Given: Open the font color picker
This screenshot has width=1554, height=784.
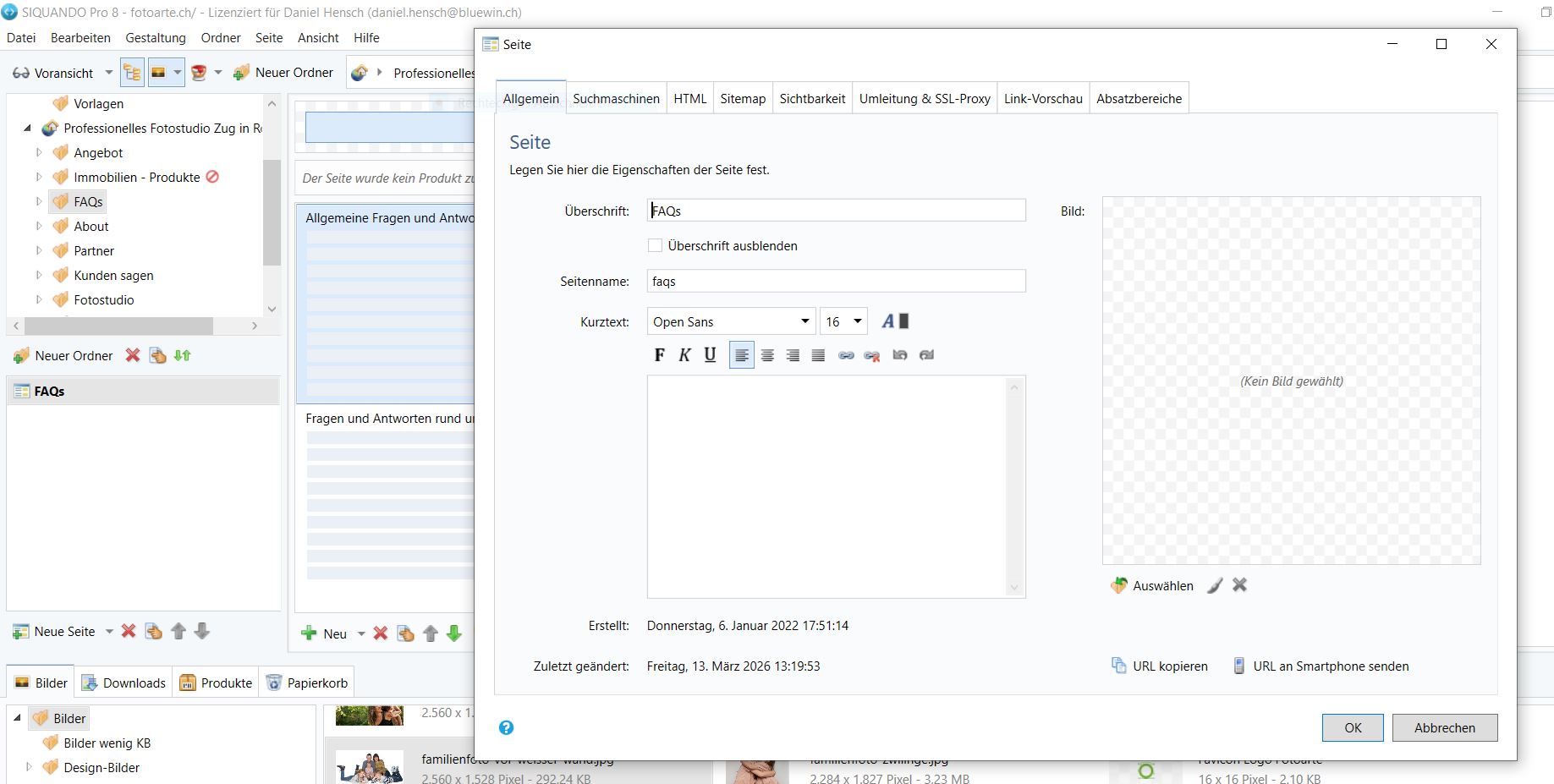Looking at the screenshot, I should [x=895, y=321].
